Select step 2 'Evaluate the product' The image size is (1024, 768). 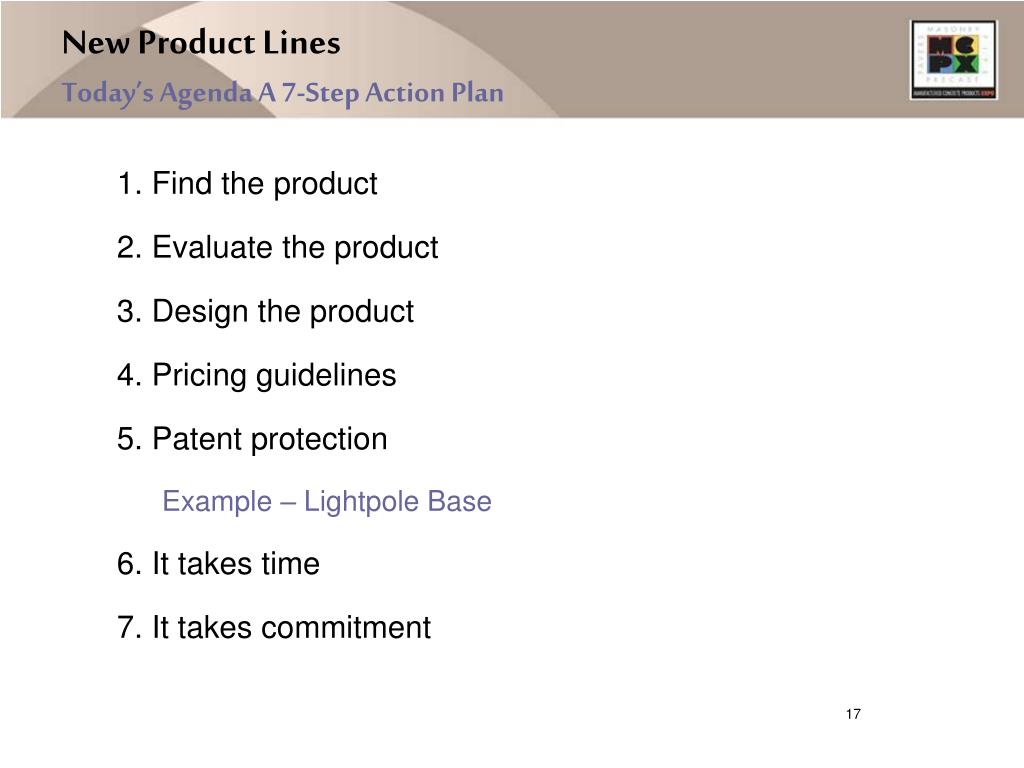[278, 248]
